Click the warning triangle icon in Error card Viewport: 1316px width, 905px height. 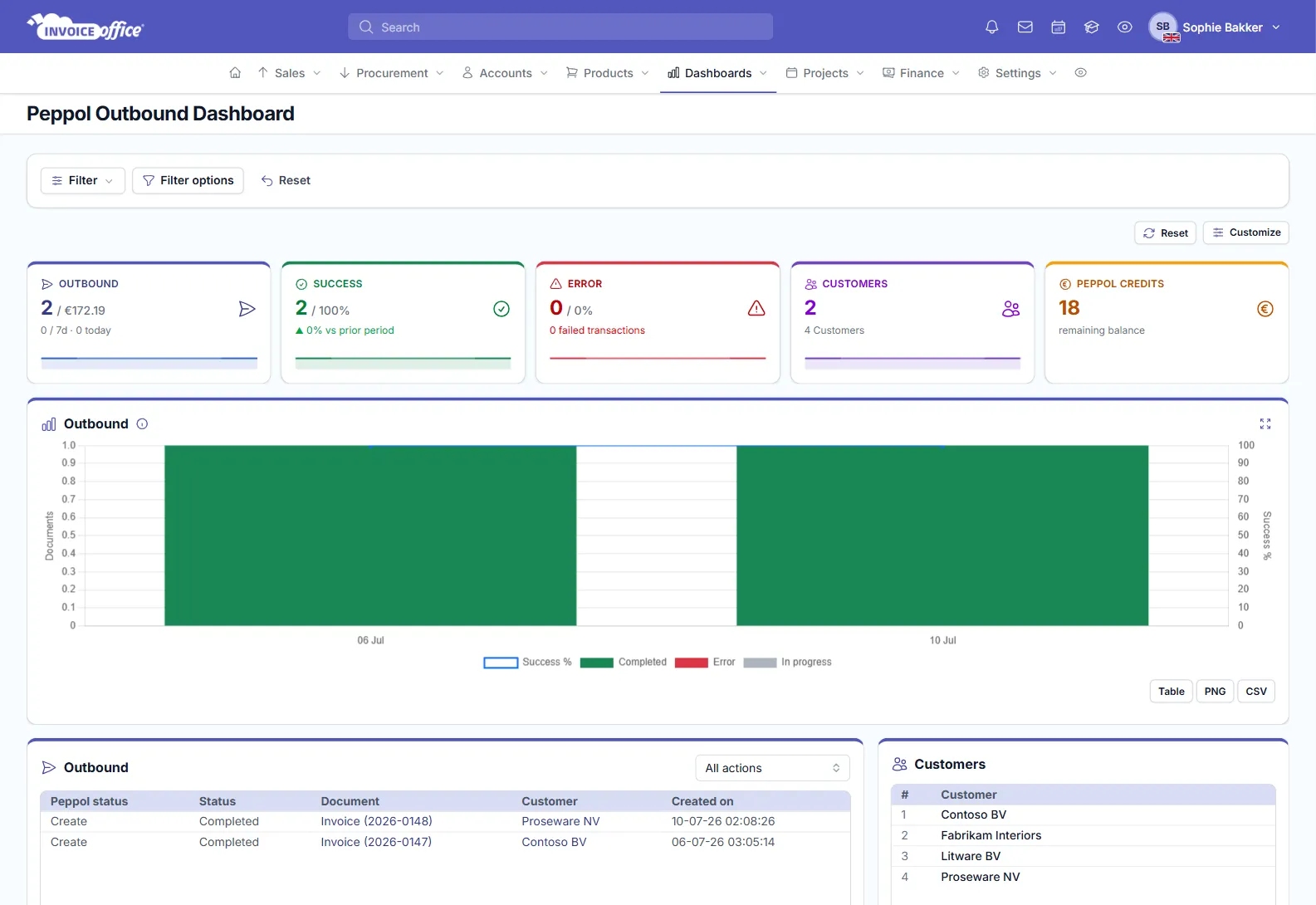756,309
